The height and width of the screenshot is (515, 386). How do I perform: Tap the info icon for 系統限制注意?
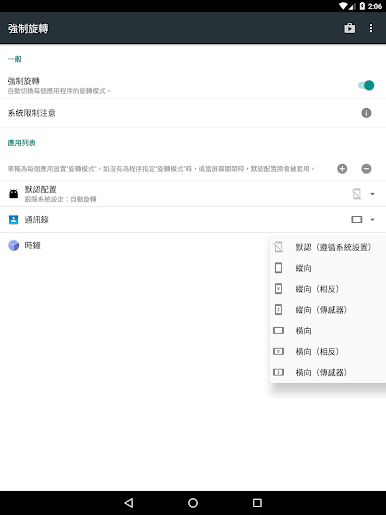pos(366,113)
